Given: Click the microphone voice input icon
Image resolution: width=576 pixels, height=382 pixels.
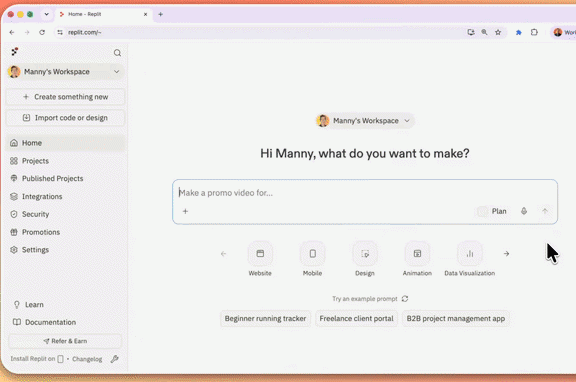Looking at the screenshot, I should tap(524, 211).
